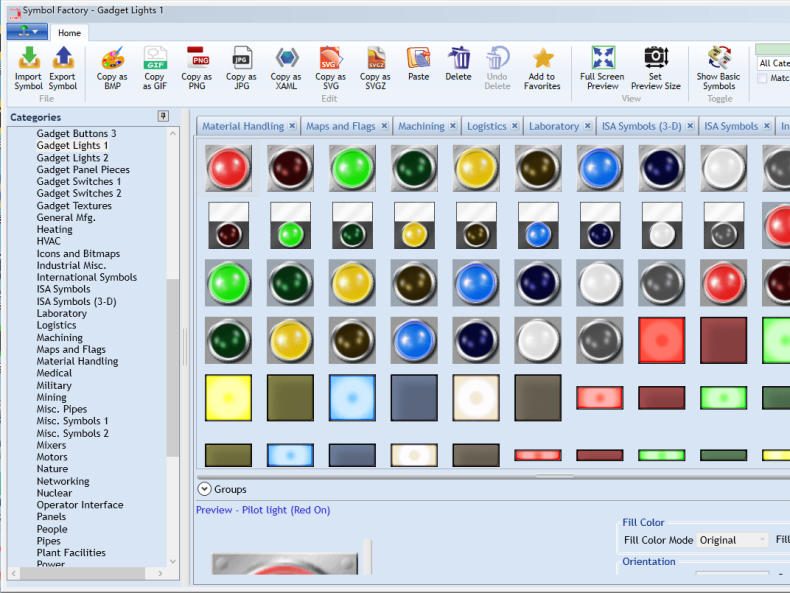Copy symbol as JPG
Screen dimensions: 790x593
(x=241, y=68)
